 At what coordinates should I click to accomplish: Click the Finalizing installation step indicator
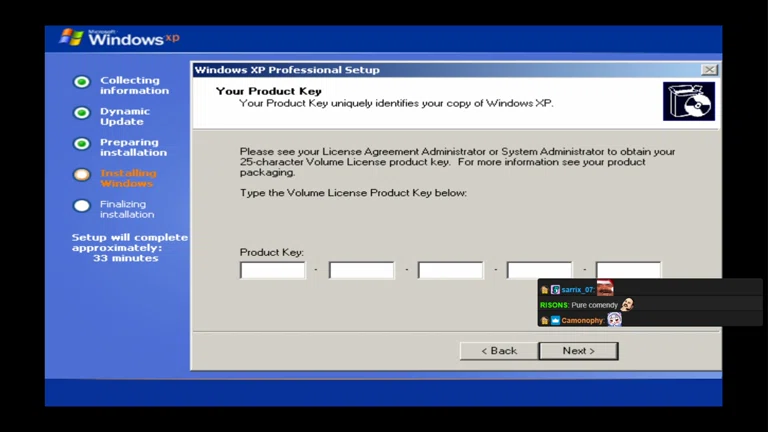pos(82,206)
